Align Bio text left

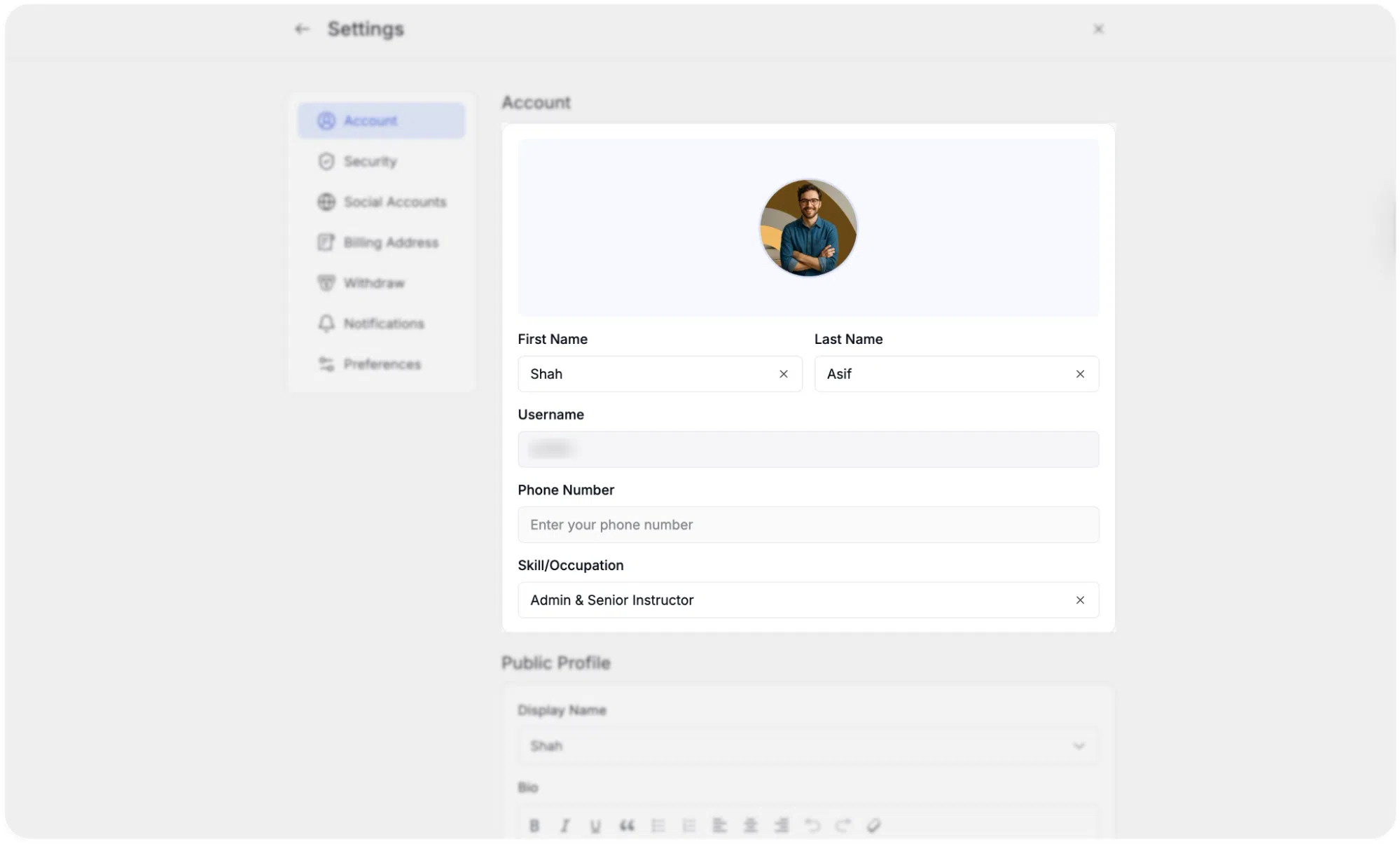pyautogui.click(x=719, y=826)
